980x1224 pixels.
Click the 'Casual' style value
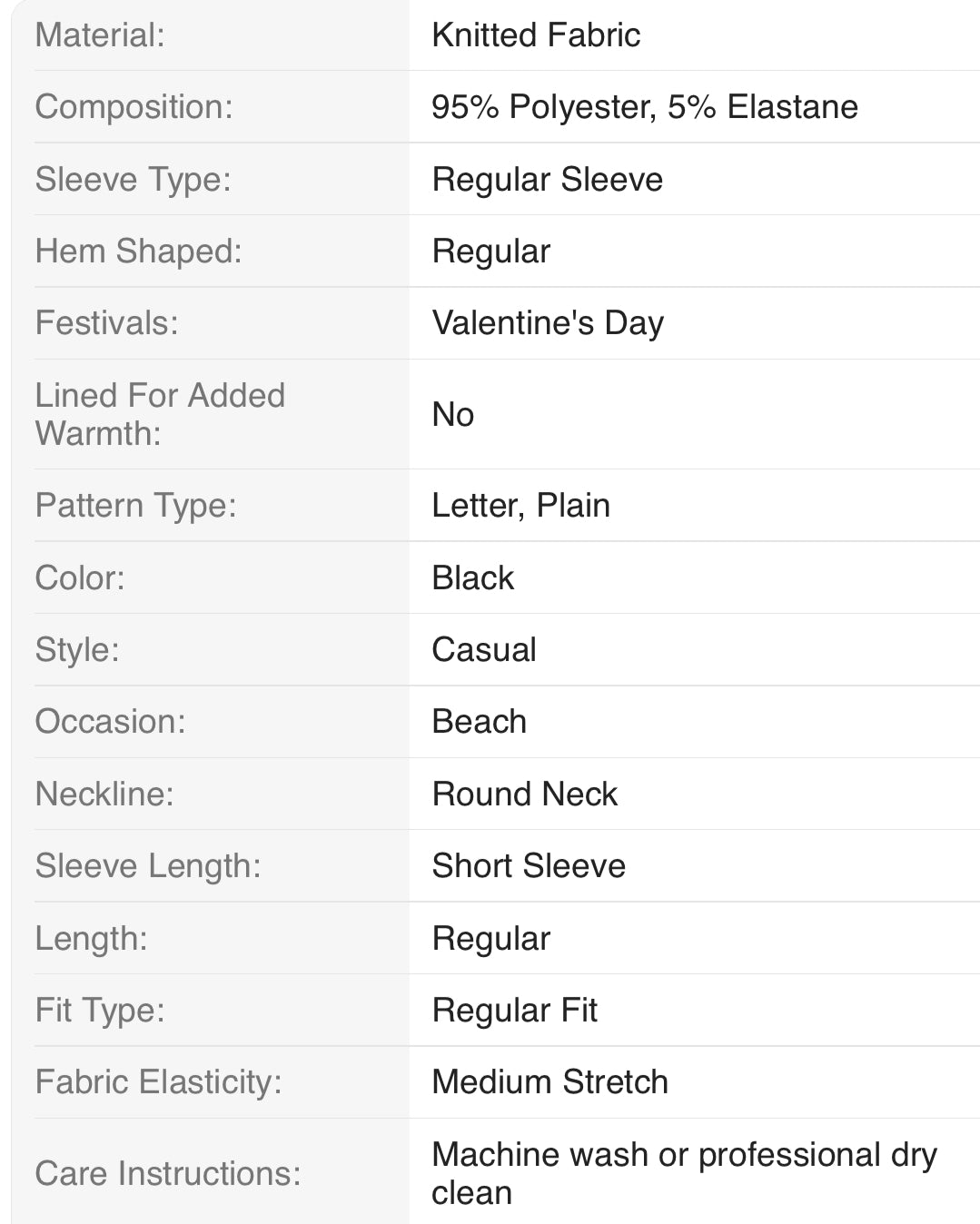tap(484, 650)
